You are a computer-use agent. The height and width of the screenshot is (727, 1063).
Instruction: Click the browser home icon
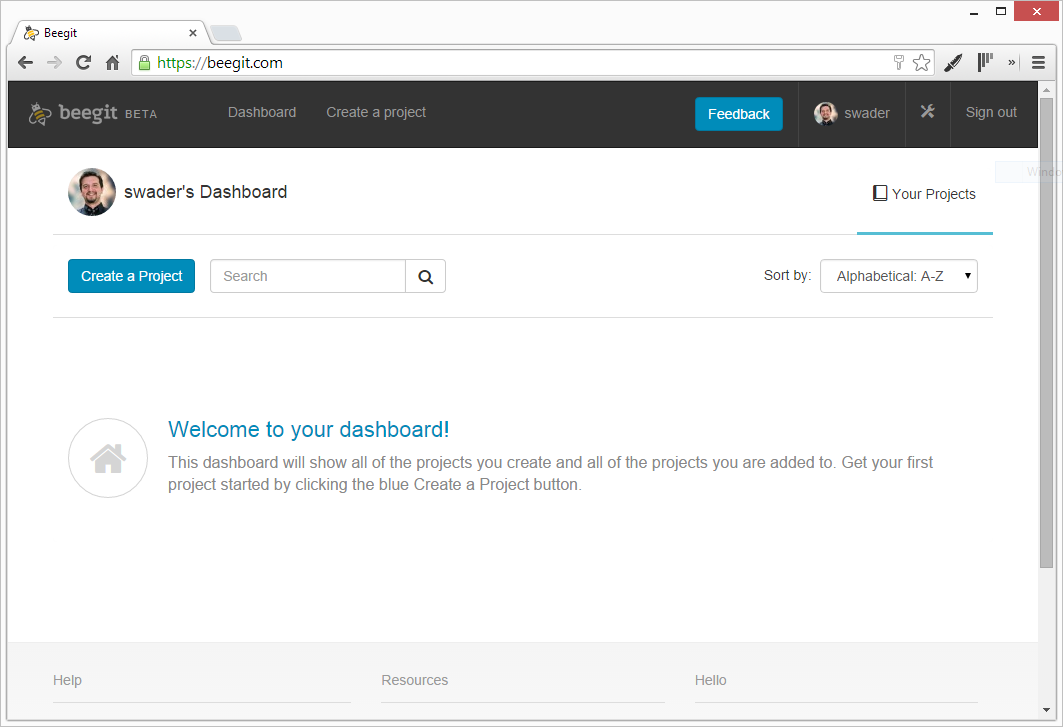click(112, 63)
